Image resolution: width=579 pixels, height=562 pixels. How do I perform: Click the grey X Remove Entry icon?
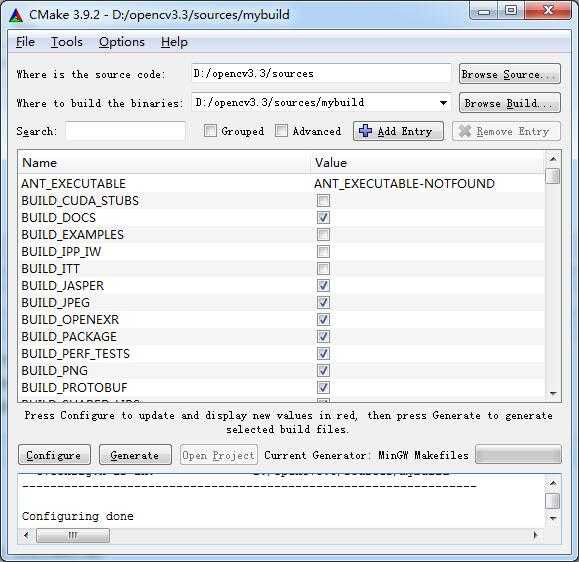(465, 131)
